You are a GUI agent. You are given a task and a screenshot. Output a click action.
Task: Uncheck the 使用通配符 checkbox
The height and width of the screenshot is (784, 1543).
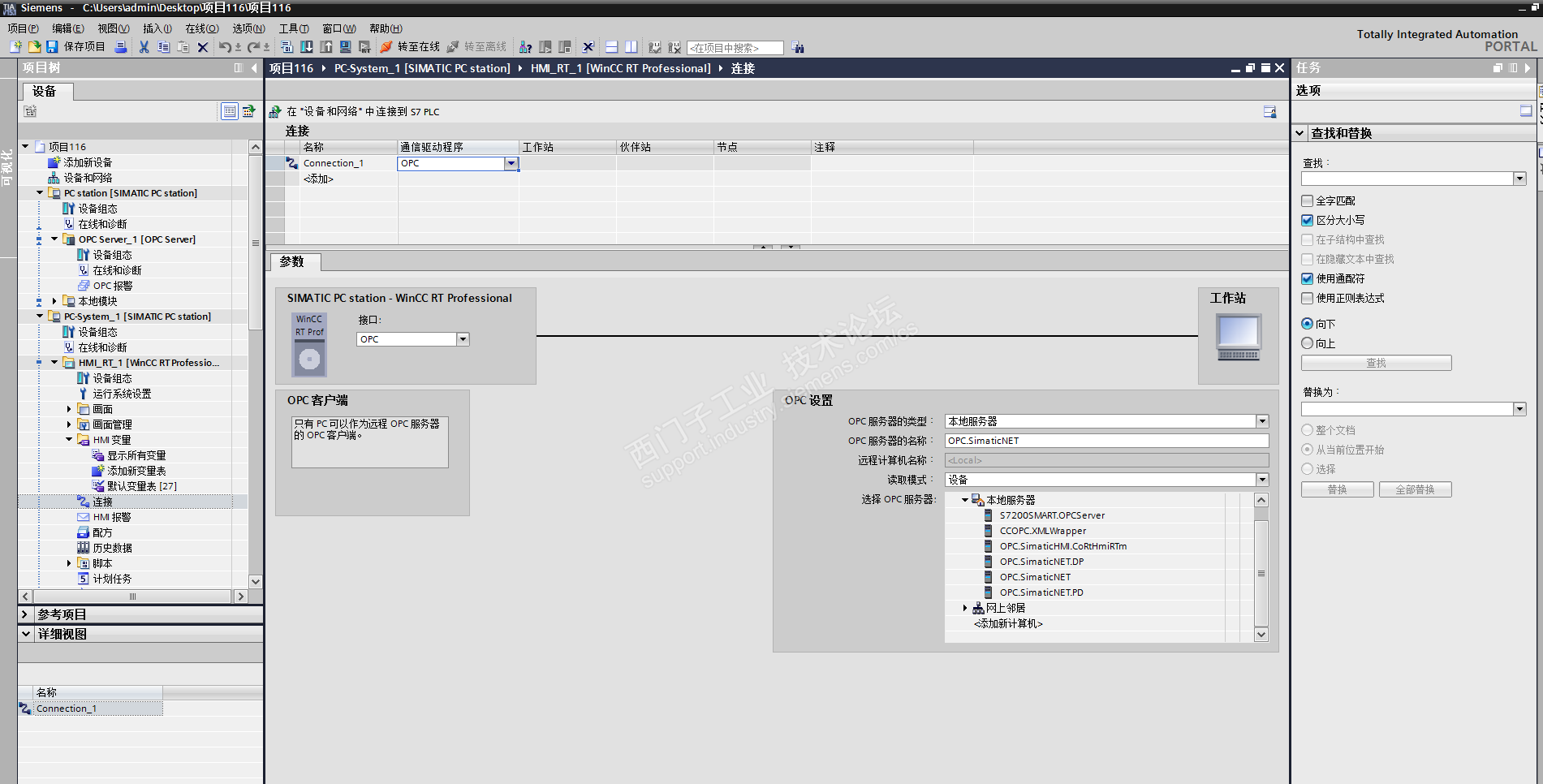click(x=1307, y=278)
